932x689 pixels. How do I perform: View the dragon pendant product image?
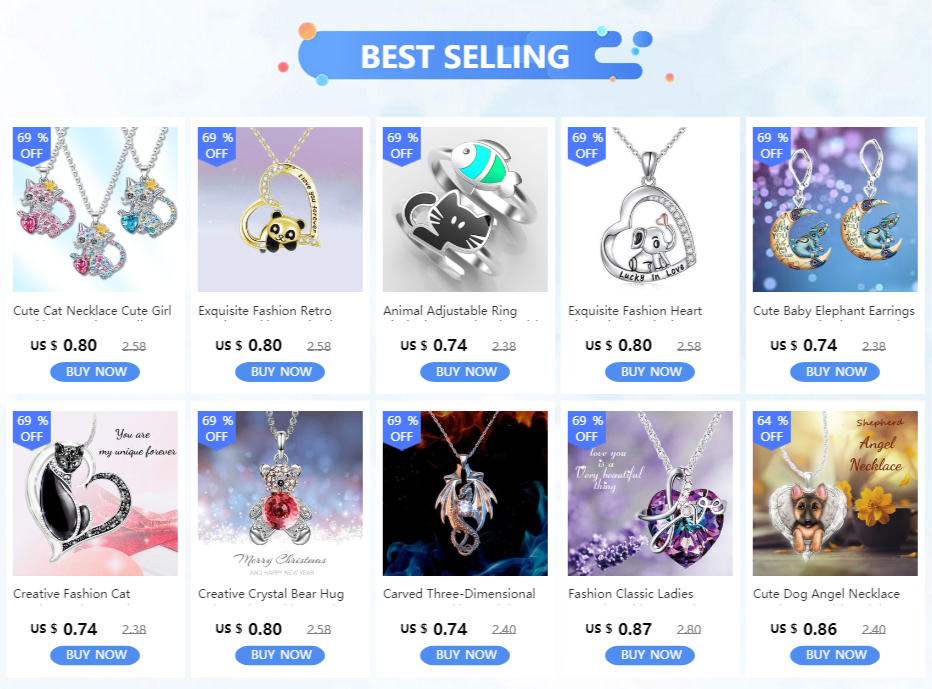pos(465,493)
